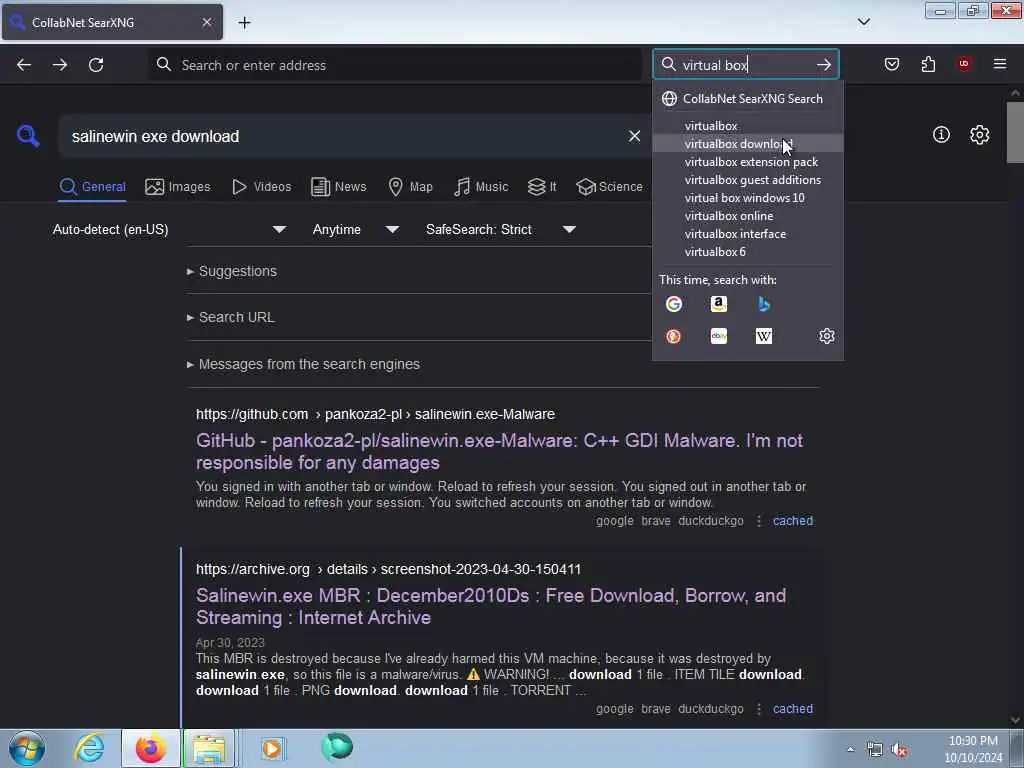Open cached link for archive.org result
1024x768 pixels.
(793, 709)
